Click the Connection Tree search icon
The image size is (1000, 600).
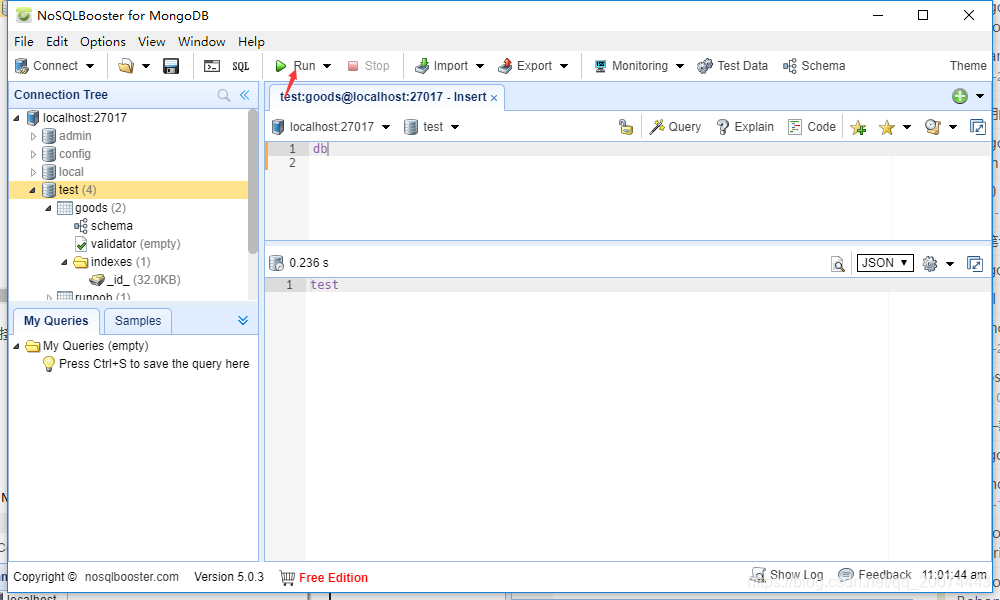point(224,95)
